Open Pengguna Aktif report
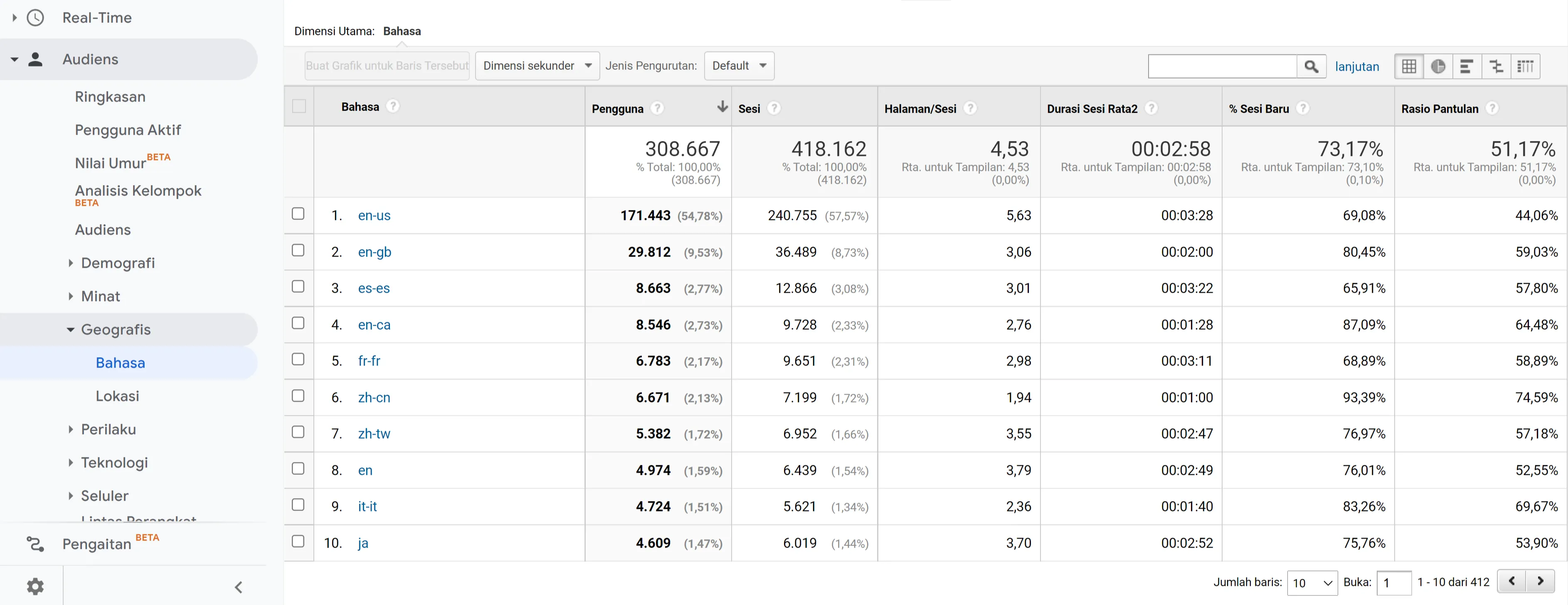This screenshot has width=1568, height=605. pos(128,130)
